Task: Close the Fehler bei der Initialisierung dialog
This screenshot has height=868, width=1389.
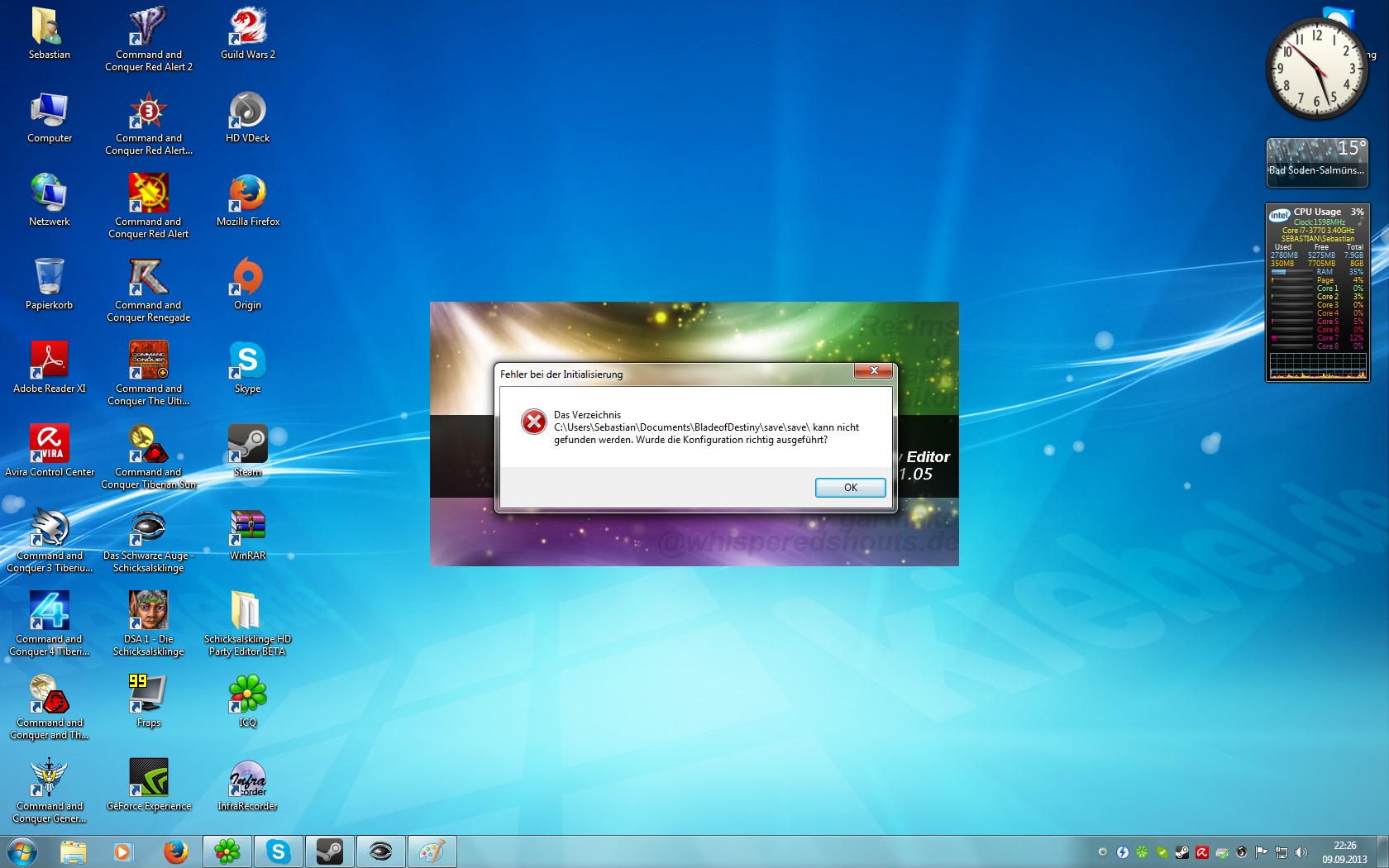Action: 873,370
